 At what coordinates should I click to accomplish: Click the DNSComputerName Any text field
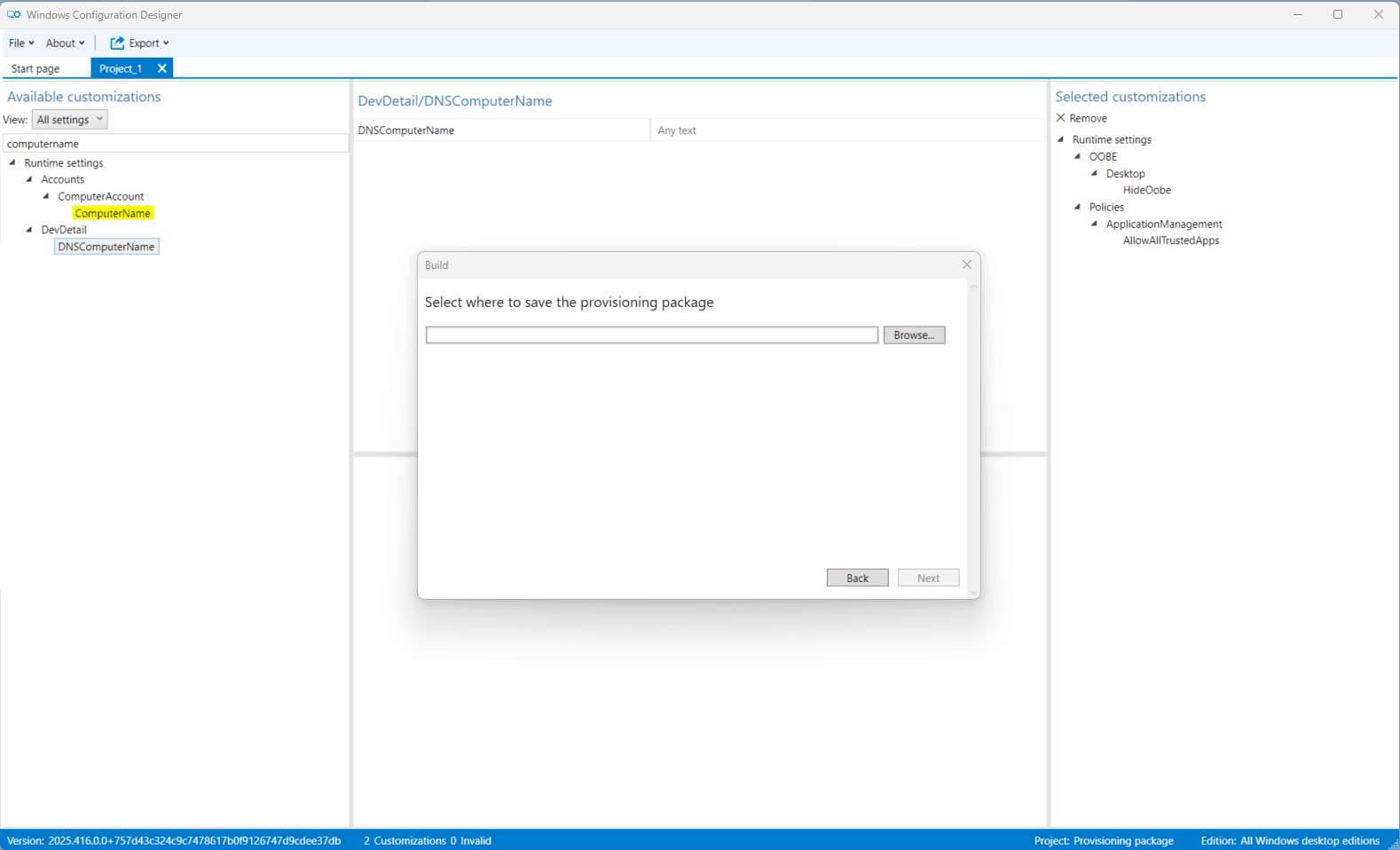[847, 130]
